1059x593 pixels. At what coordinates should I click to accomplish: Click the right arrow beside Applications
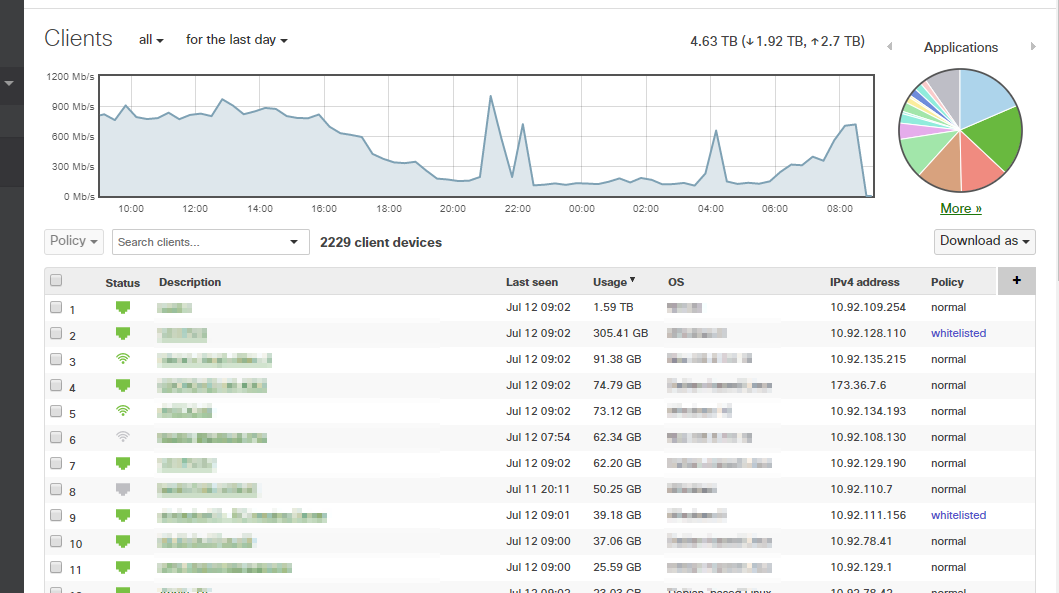point(1034,46)
